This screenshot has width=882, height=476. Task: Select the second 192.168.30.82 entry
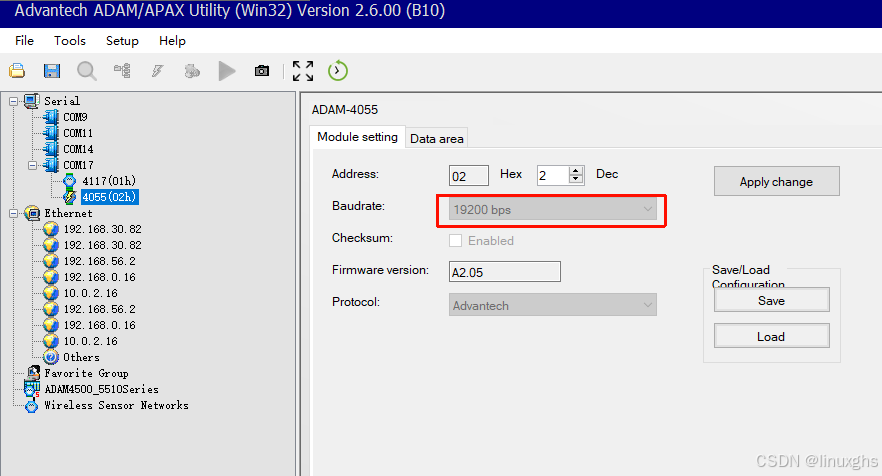coord(102,245)
